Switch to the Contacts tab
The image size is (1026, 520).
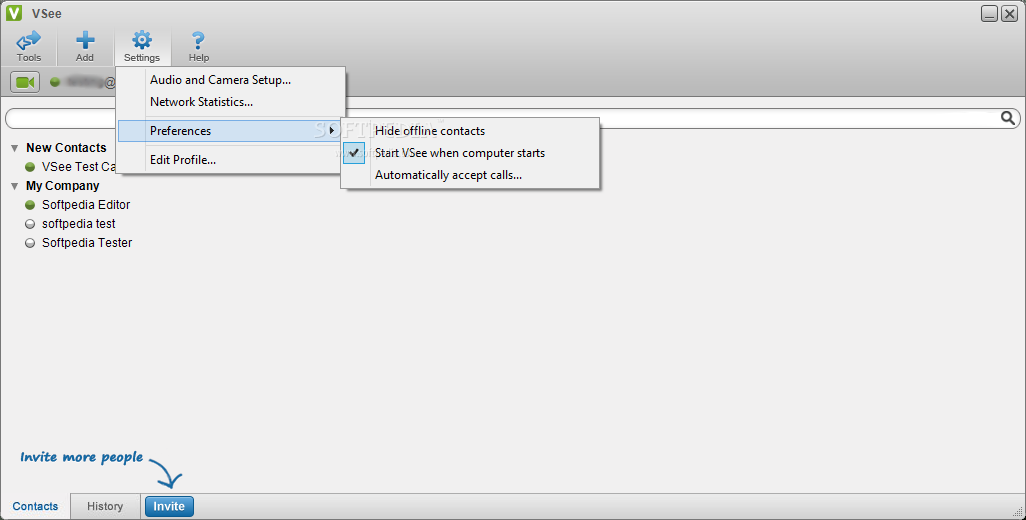(x=35, y=506)
